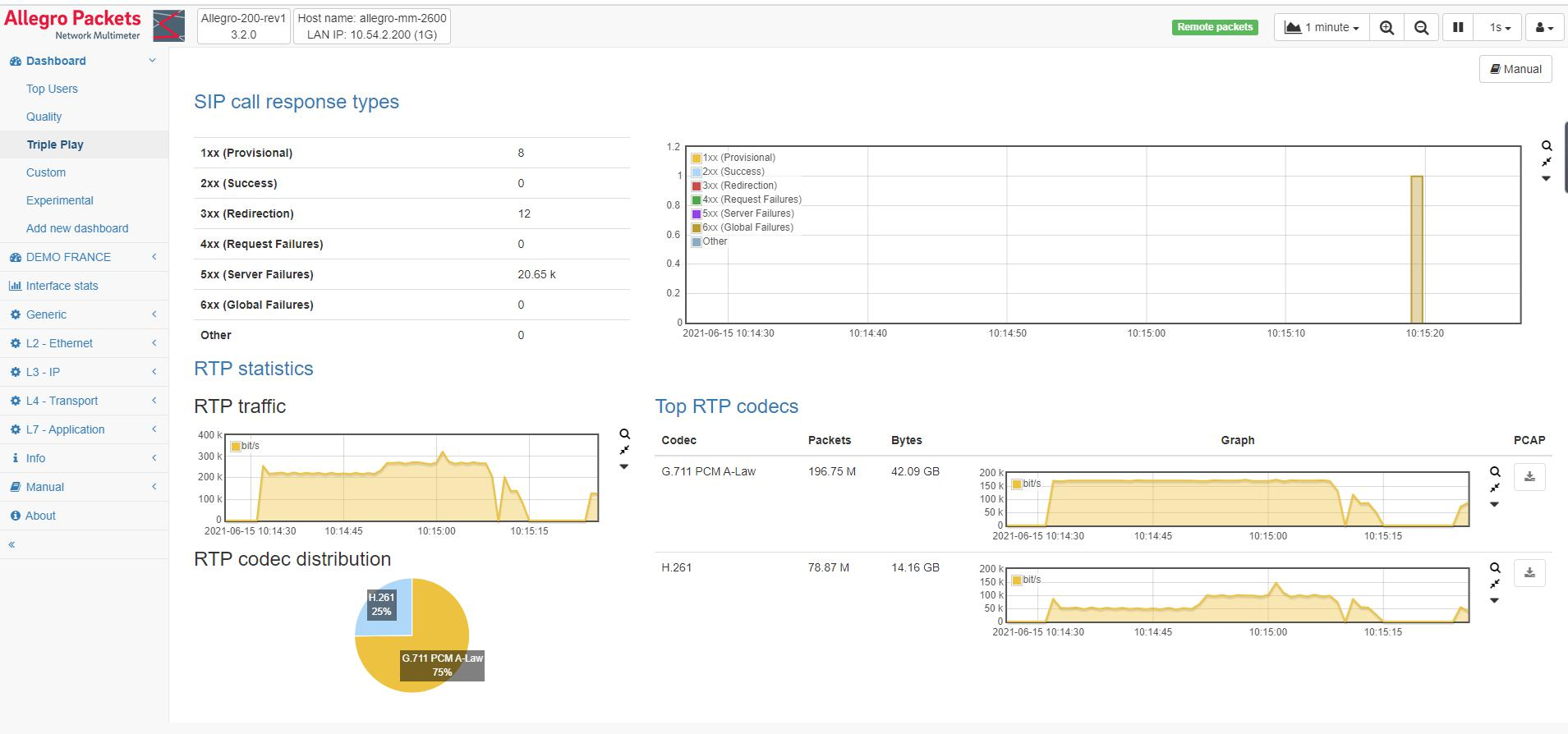
Task: Expand the L7 - Application sidebar section
Action: coord(66,429)
